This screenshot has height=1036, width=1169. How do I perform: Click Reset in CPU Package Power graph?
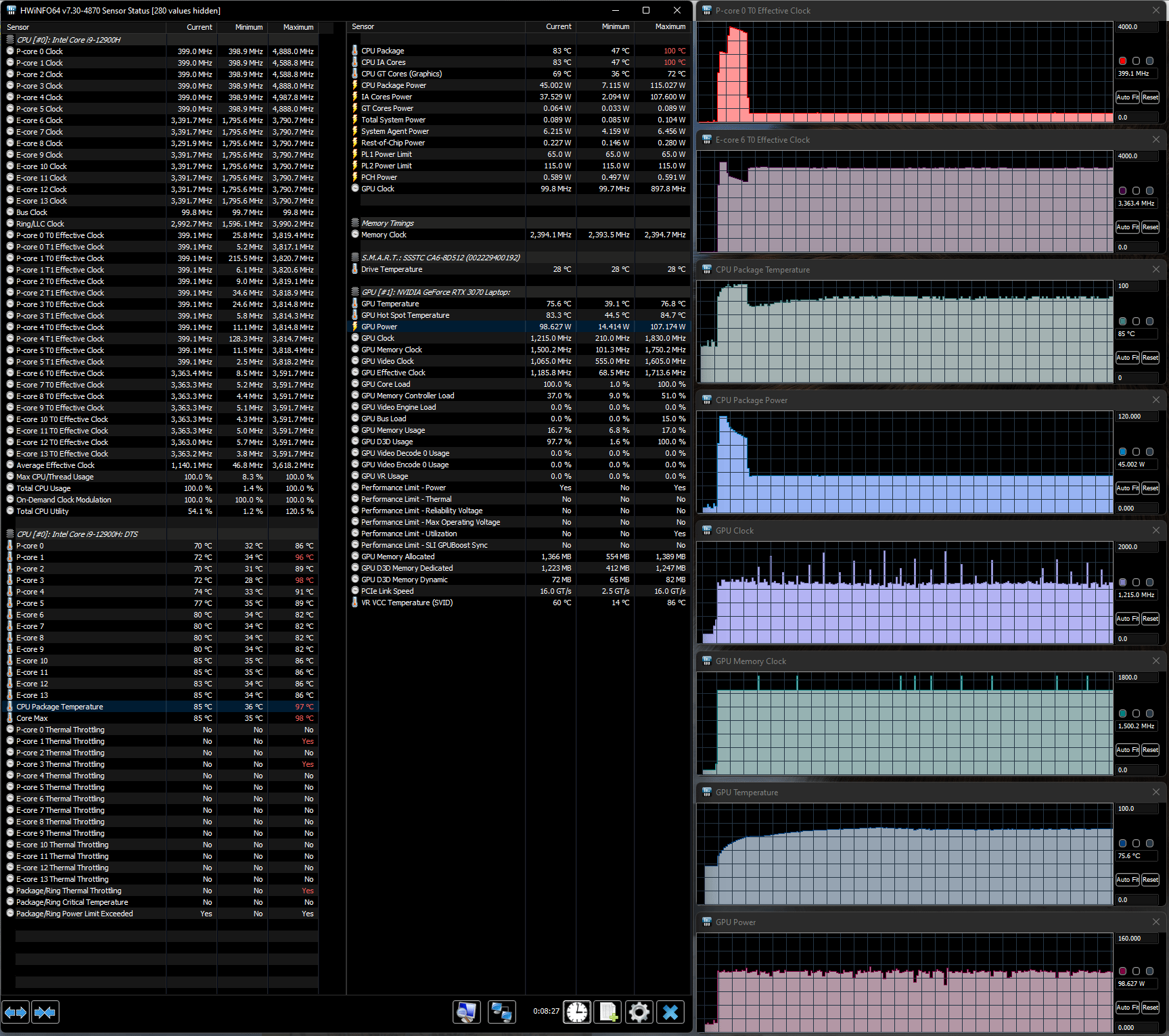click(1150, 488)
